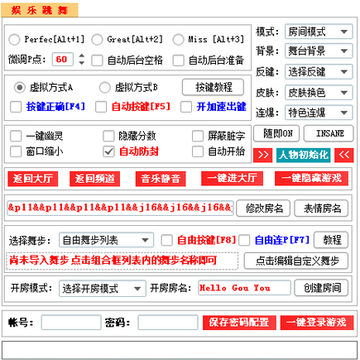Image resolution: width=360 pixels, height=360 pixels.
Task: Open the 选择开房模式 dropdown
Action: point(103,288)
